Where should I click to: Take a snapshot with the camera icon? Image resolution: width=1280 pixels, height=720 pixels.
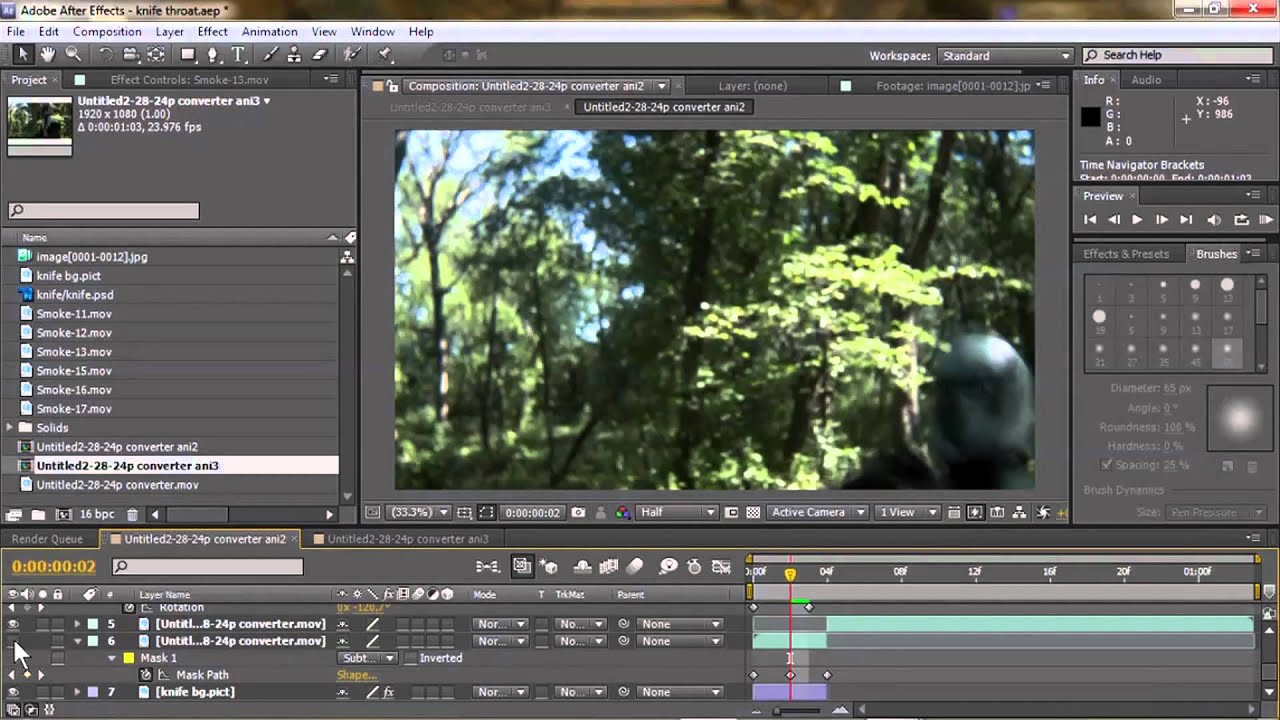pyautogui.click(x=578, y=512)
